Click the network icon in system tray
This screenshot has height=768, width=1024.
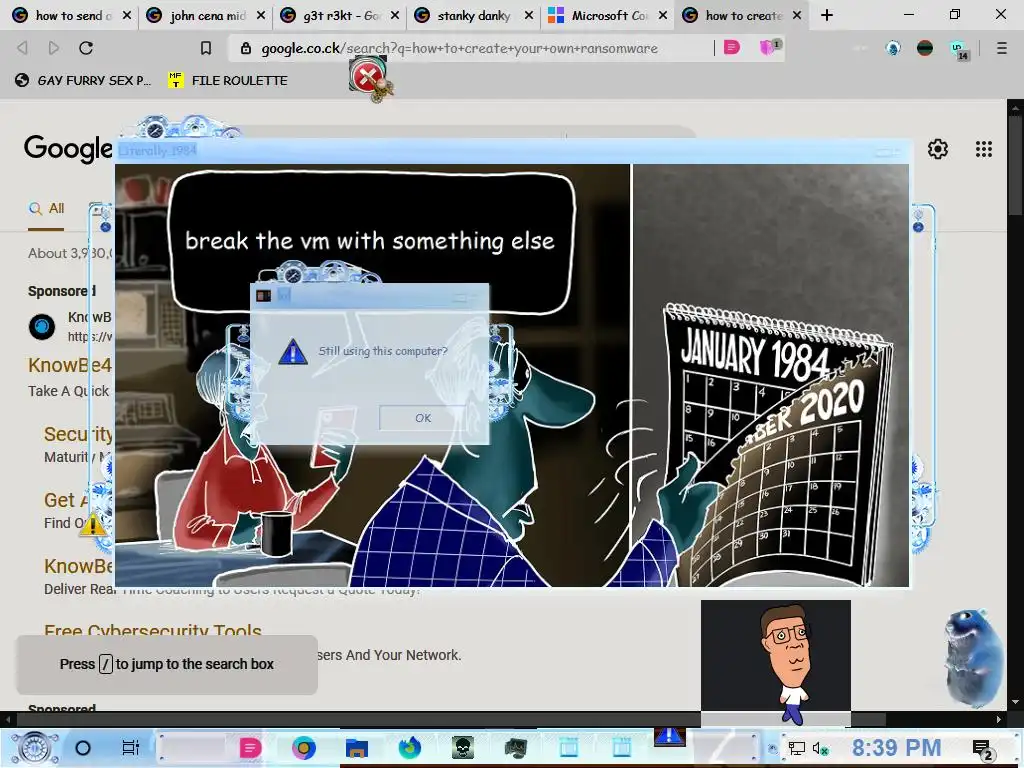[x=797, y=748]
